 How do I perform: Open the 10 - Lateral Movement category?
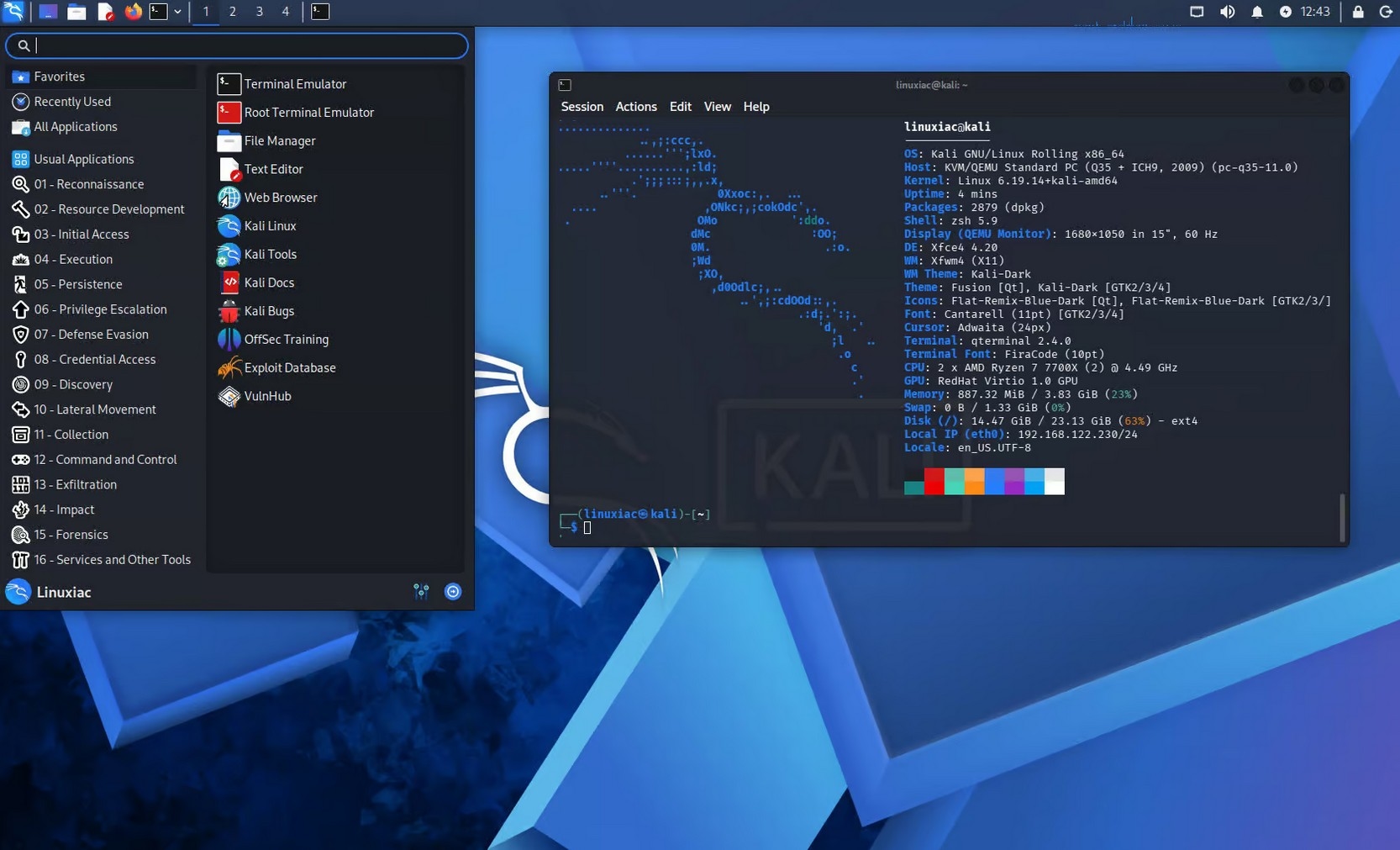tap(102, 409)
